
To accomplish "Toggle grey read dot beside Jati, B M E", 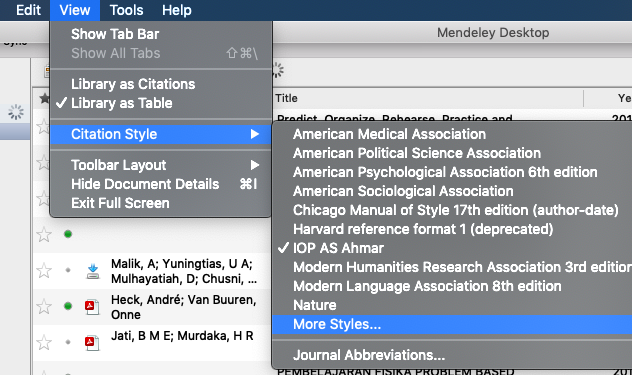I will coord(68,342).
